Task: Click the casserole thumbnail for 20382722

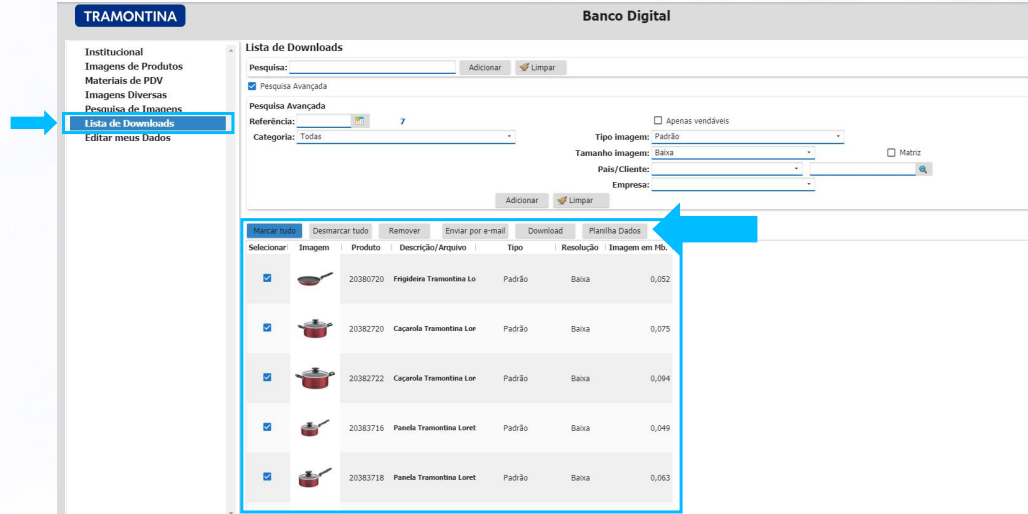Action: (x=315, y=378)
